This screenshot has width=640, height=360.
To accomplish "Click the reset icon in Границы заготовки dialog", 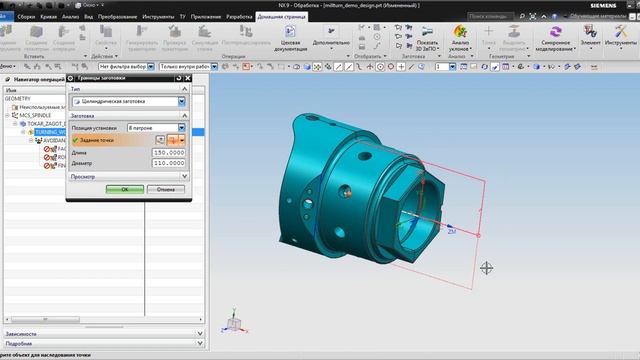I will [178, 78].
